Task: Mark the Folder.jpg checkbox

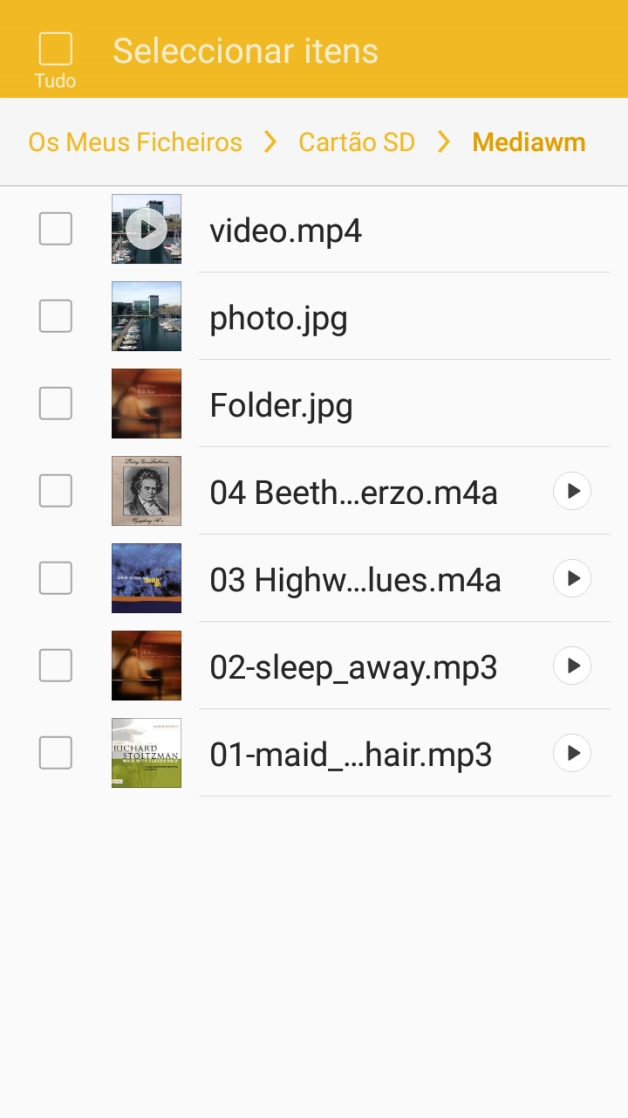Action: click(55, 404)
